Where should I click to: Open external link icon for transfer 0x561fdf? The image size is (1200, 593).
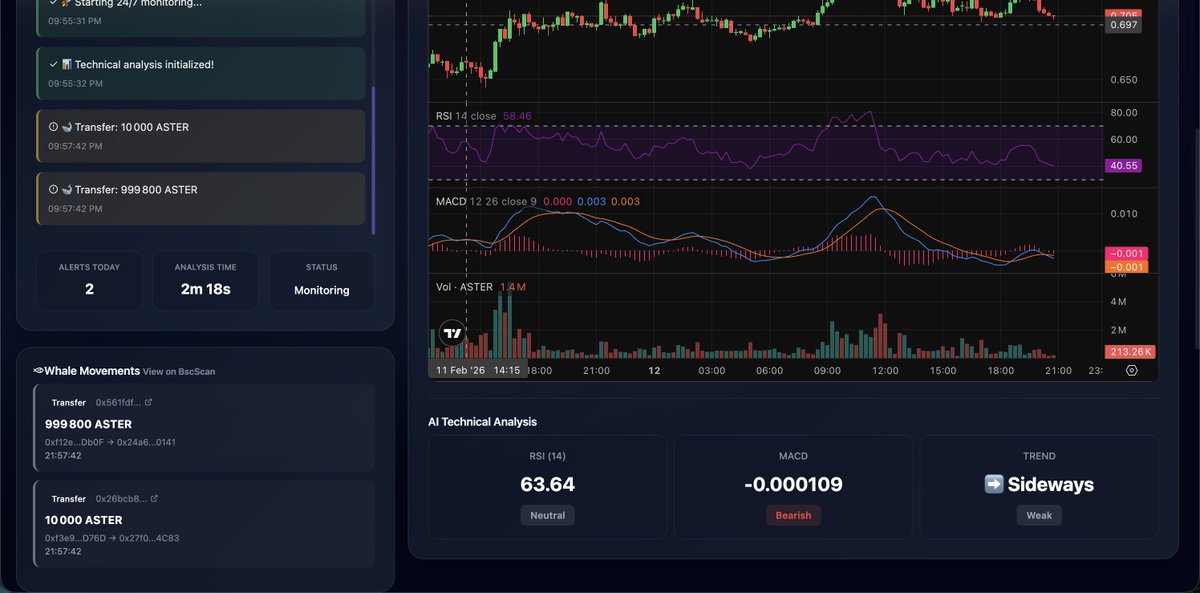pyautogui.click(x=148, y=402)
